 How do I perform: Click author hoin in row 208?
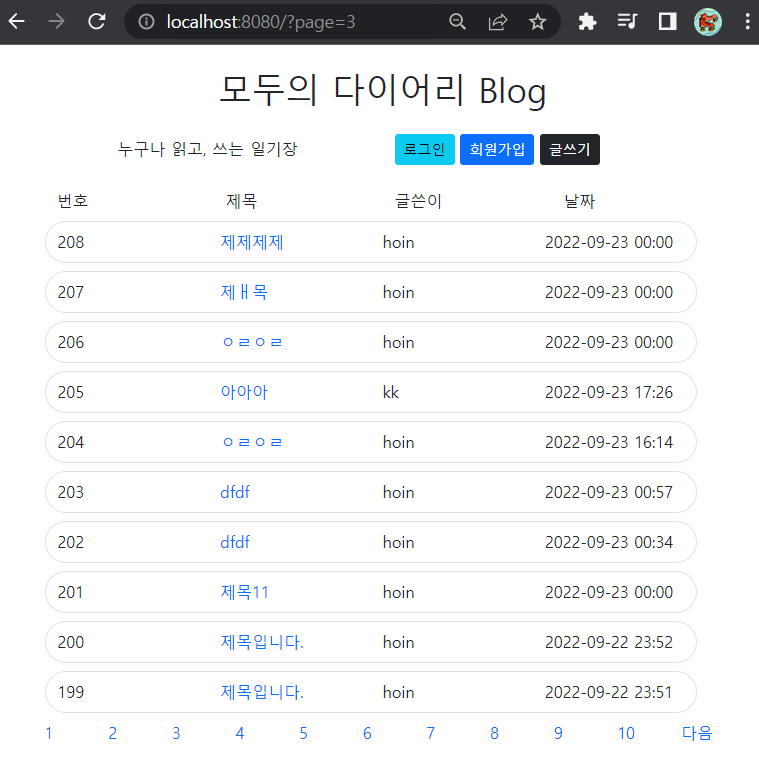click(x=399, y=242)
